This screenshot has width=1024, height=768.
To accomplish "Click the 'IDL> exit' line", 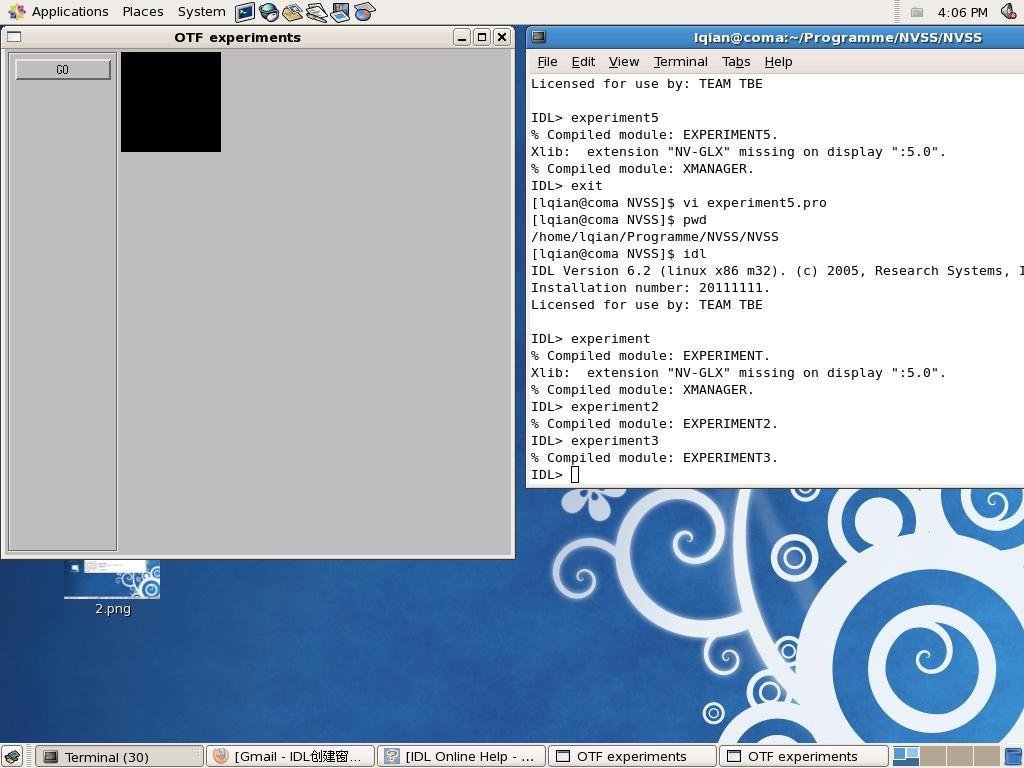I will pos(567,186).
